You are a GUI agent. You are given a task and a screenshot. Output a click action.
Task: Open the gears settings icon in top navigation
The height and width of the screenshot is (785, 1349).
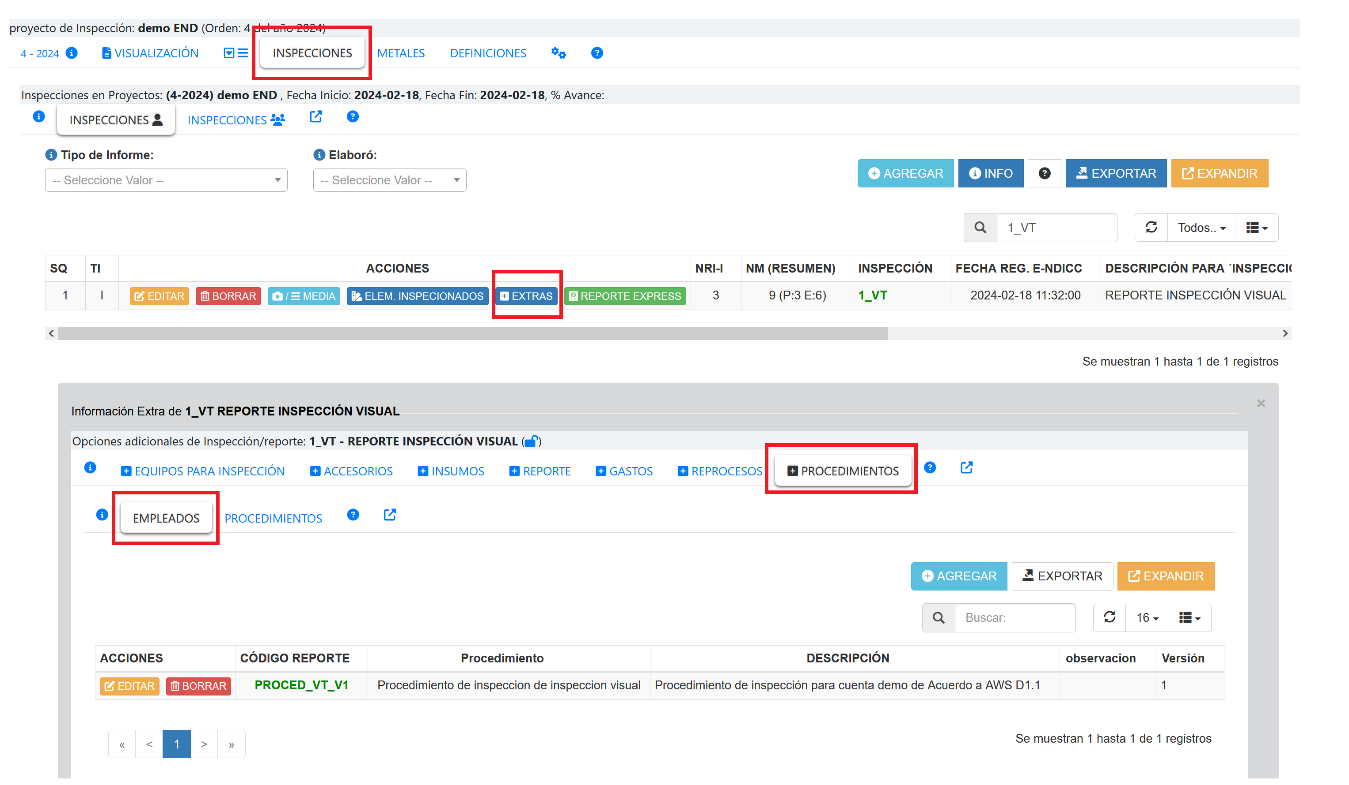click(x=559, y=53)
